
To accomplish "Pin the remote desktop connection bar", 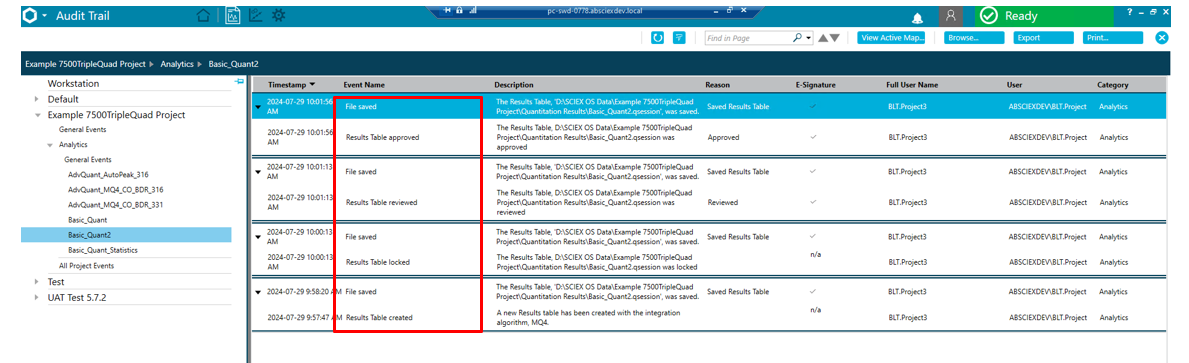I will (448, 10).
